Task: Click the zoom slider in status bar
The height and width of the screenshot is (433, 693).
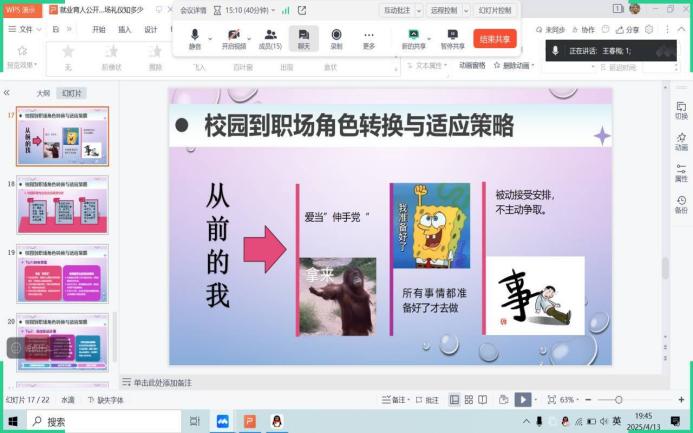Action: 618,400
